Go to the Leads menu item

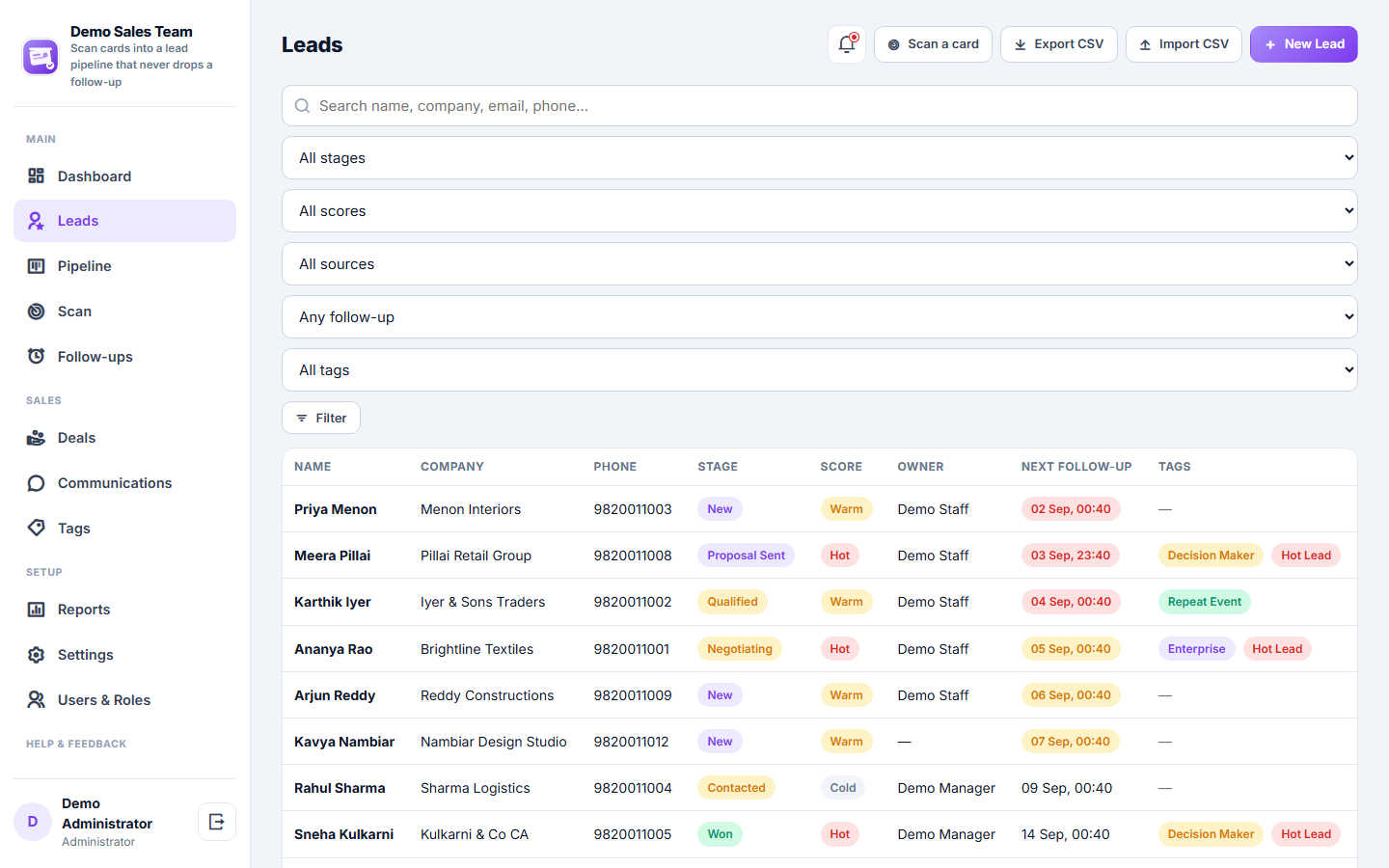pos(124,221)
